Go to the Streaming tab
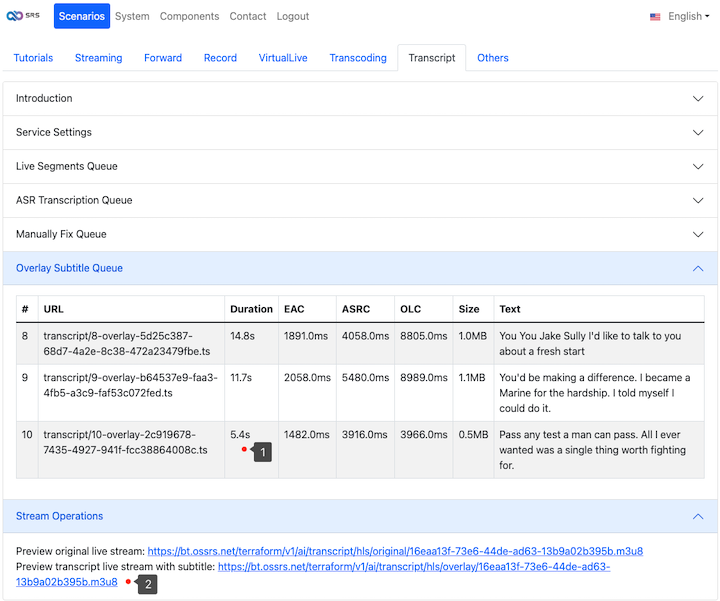The height and width of the screenshot is (601, 720). 98,58
